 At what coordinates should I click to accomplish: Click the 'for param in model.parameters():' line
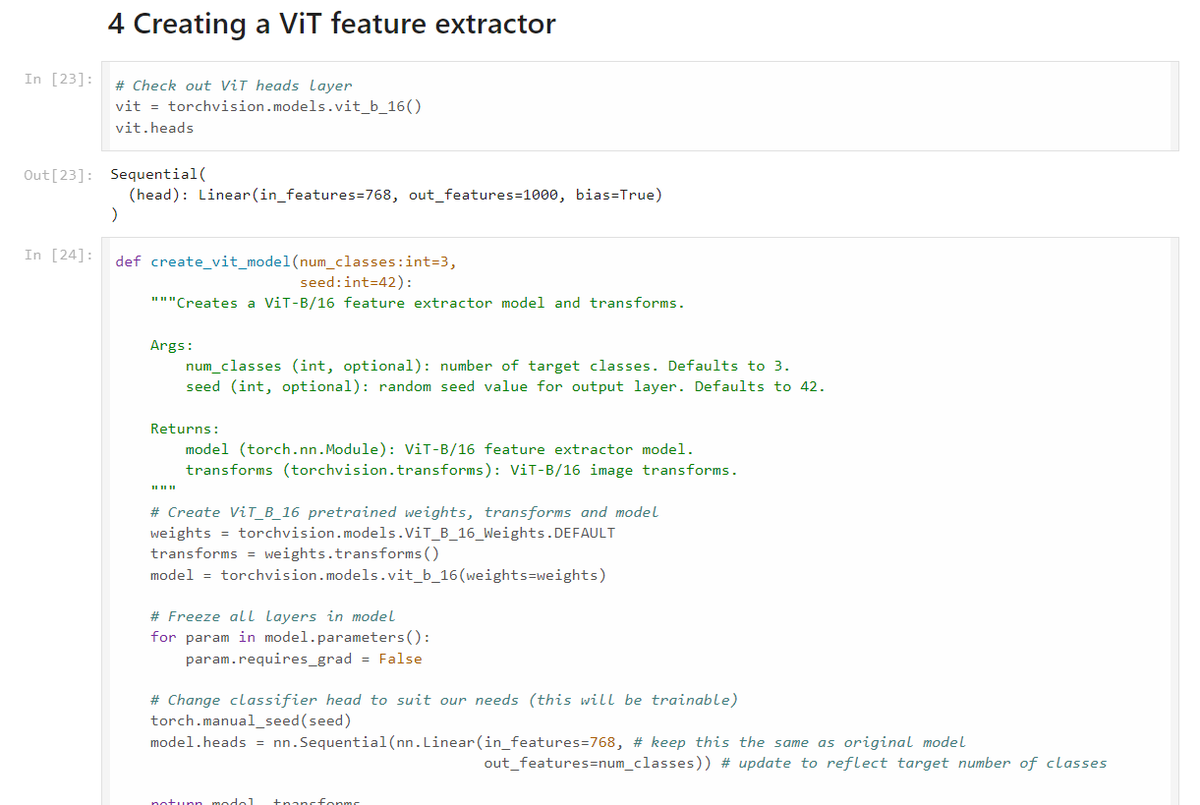[291, 637]
